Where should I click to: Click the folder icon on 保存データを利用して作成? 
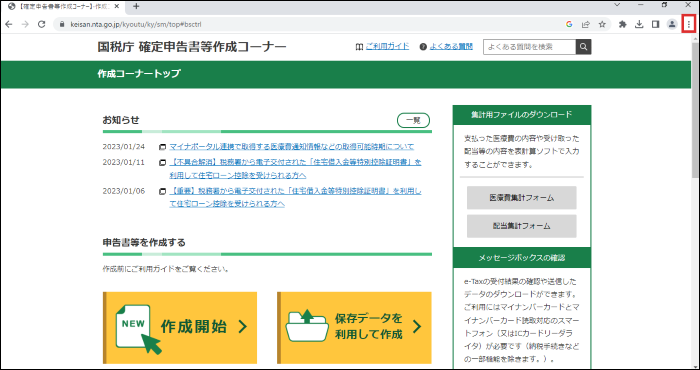307,326
